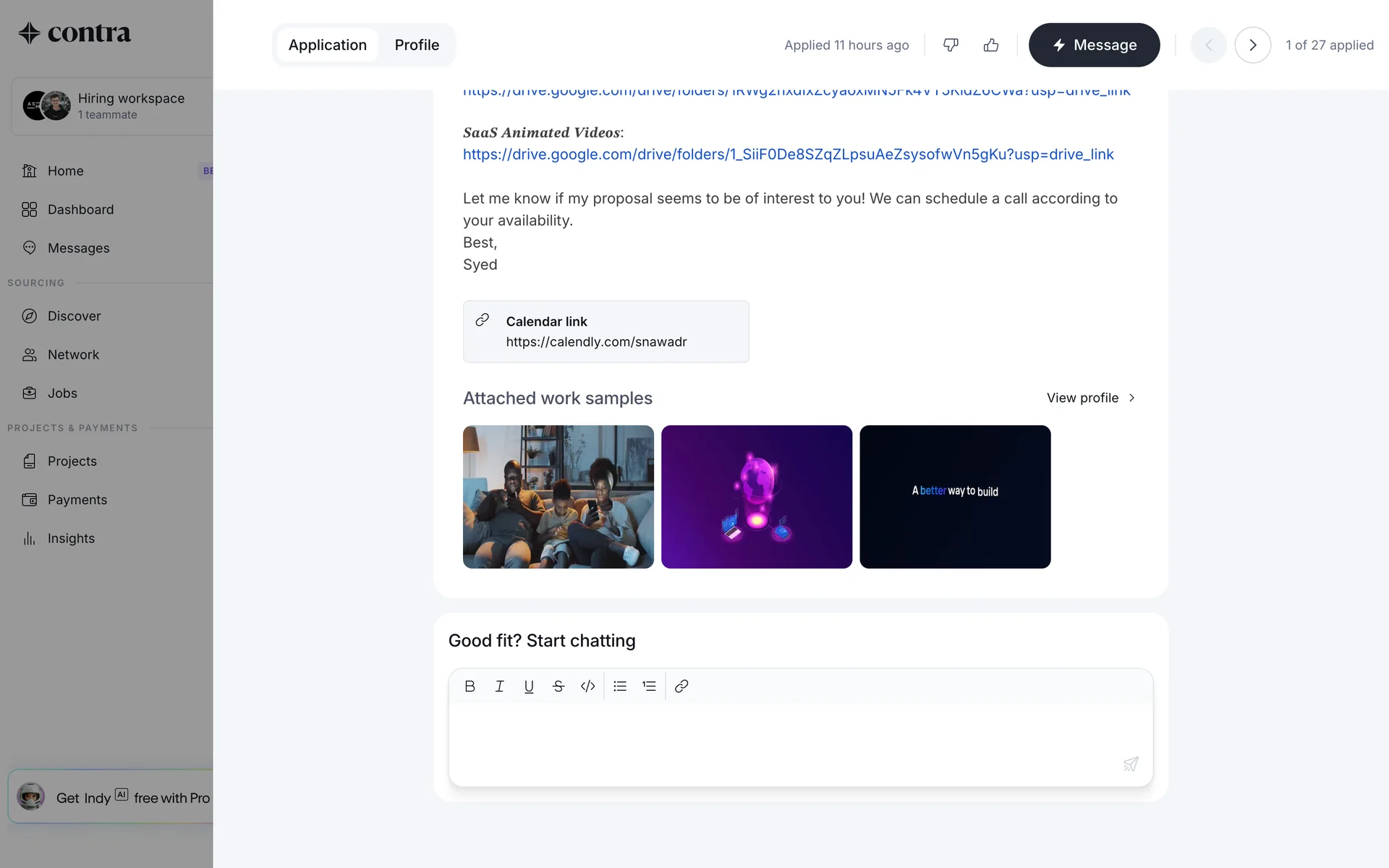The image size is (1389, 868).
Task: Insert a hyperlink in the message
Action: tap(681, 686)
